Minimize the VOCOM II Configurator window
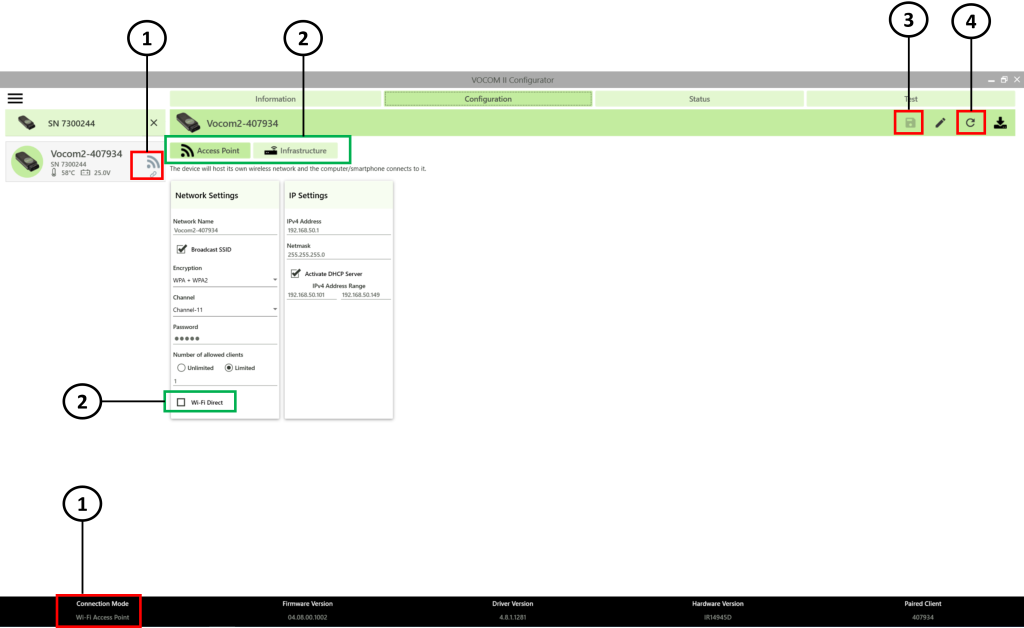The image size is (1024, 628). [x=991, y=80]
